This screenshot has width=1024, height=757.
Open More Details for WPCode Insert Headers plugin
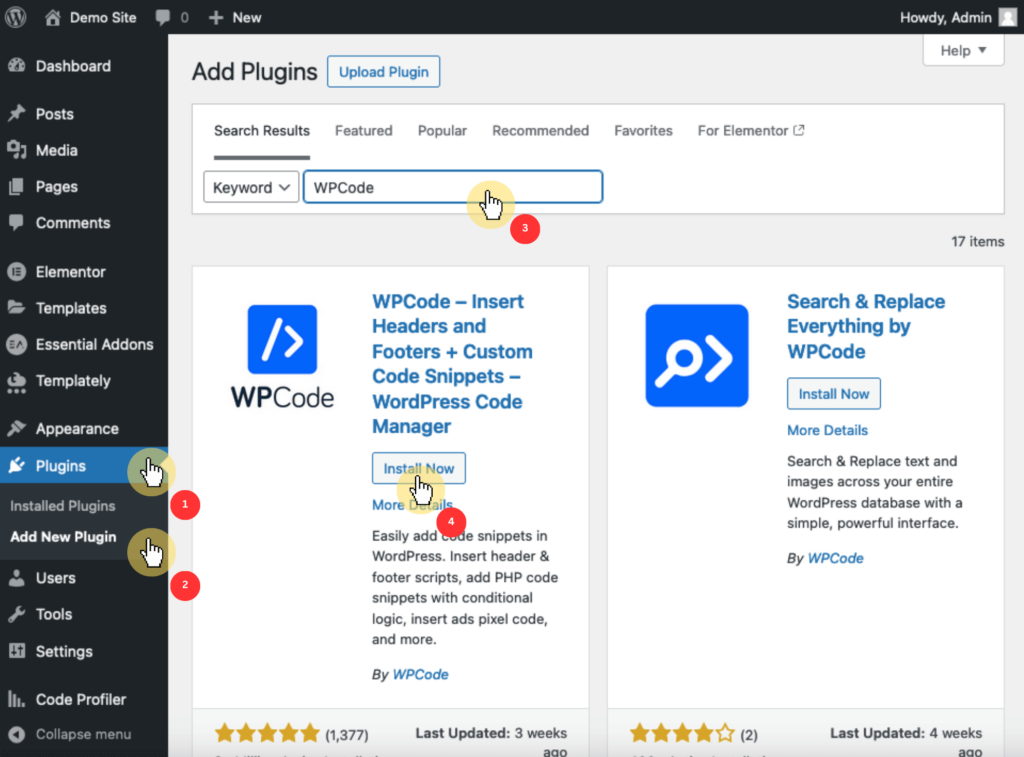pyautogui.click(x=412, y=505)
